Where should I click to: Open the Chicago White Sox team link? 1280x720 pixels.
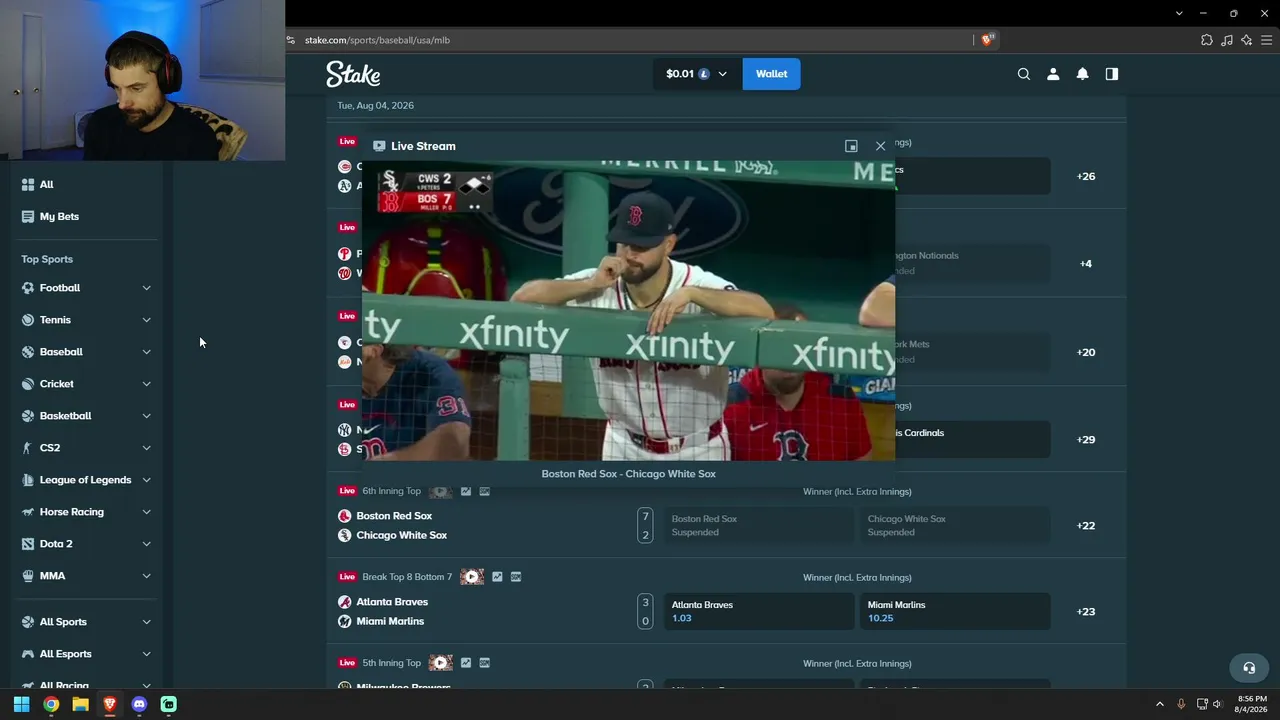(x=402, y=535)
